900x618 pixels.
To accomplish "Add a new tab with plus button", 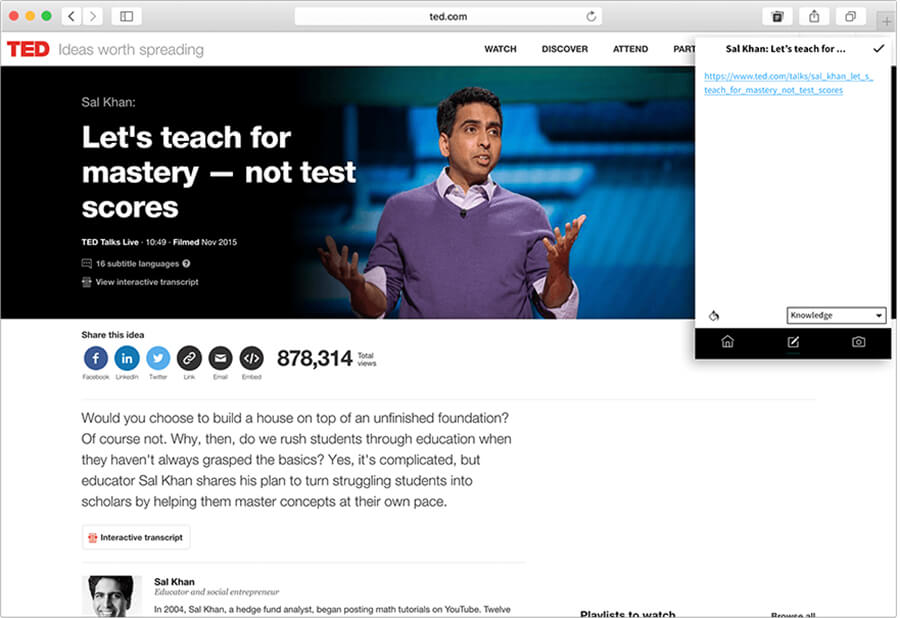I will click(x=887, y=22).
